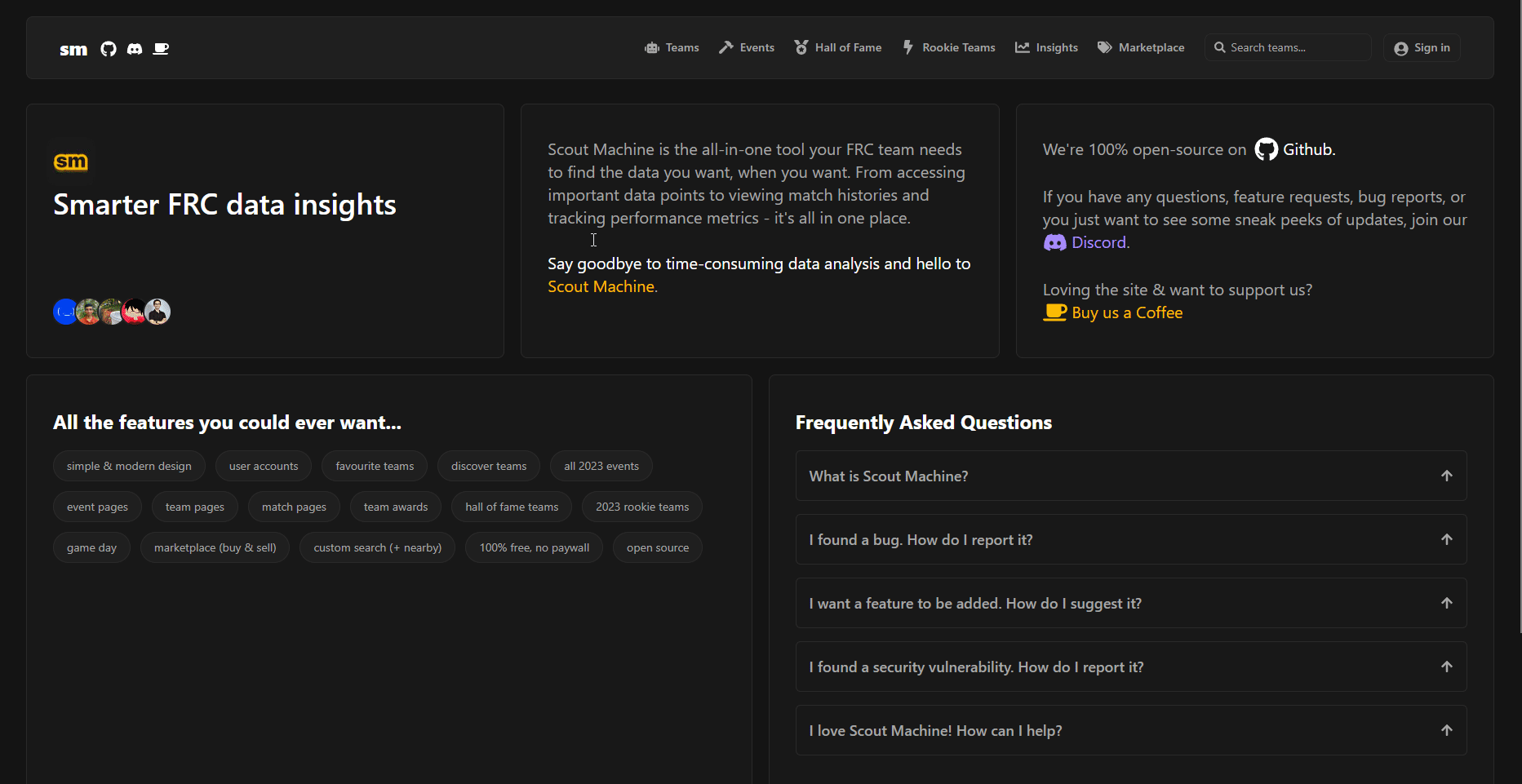This screenshot has width=1522, height=784.
Task: Click the purple Discord icon in the card
Action: click(x=1055, y=243)
